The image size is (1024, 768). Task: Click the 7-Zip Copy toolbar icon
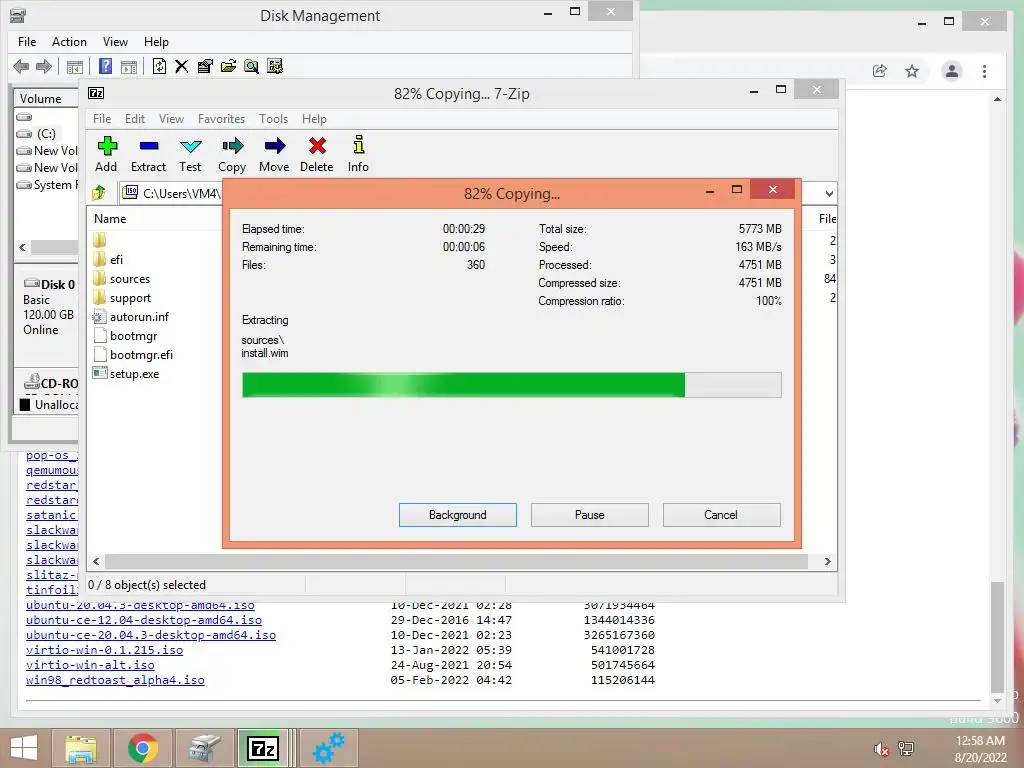(x=232, y=146)
